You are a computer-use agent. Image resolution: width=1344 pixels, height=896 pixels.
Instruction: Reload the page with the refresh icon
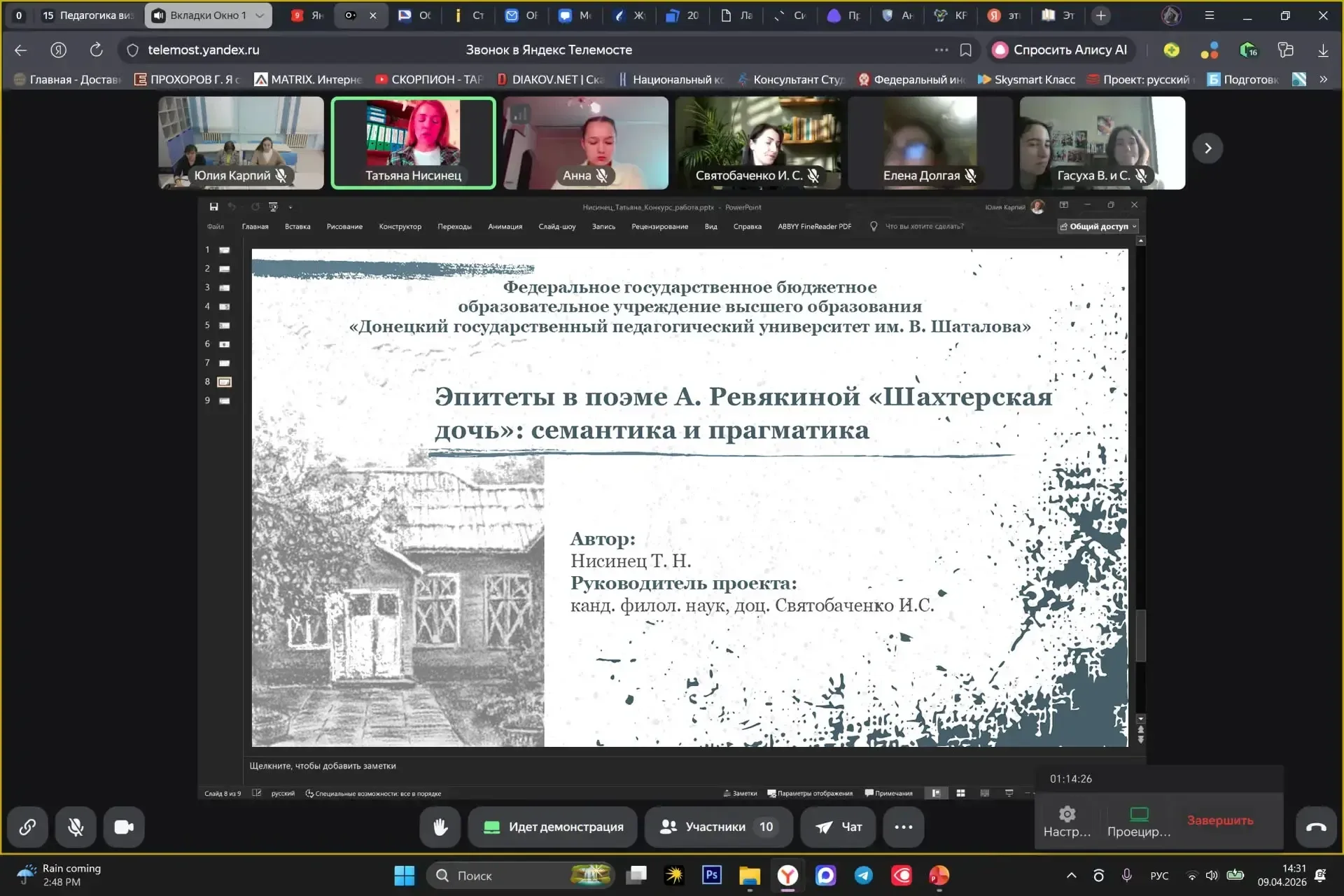tap(96, 50)
